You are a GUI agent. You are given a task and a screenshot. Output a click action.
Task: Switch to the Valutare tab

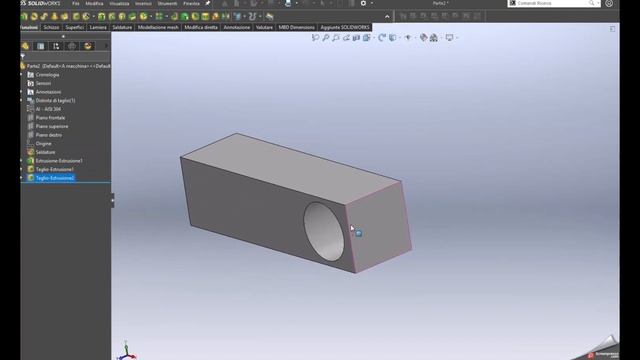point(264,27)
